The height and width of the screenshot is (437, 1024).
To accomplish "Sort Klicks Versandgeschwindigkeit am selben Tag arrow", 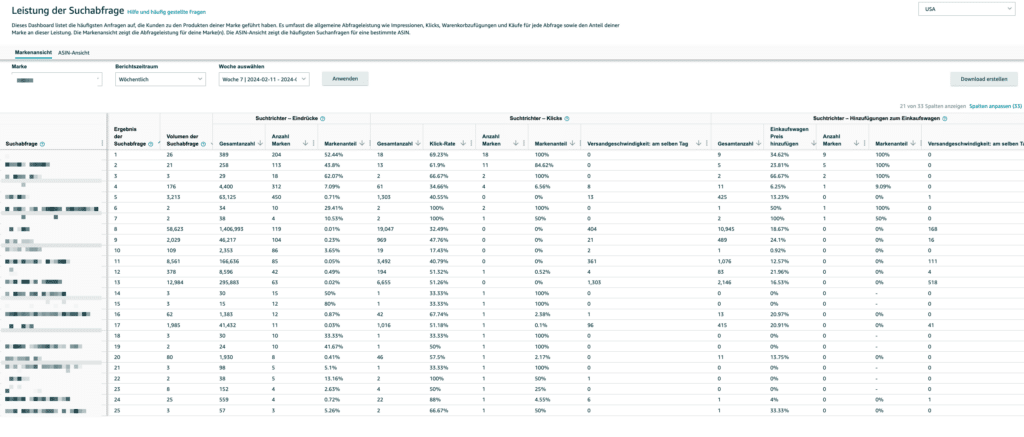I will tap(698, 143).
